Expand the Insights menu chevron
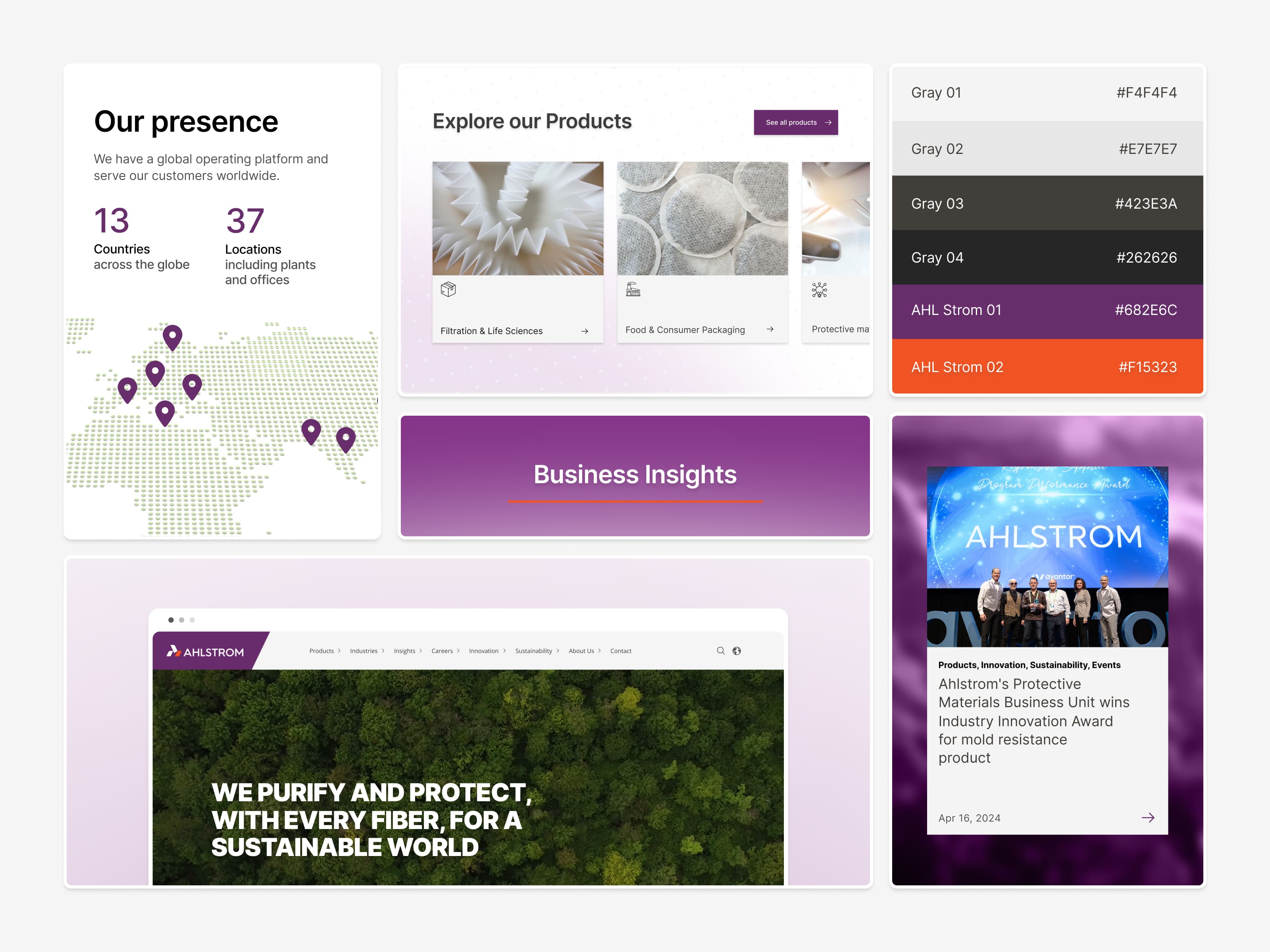Image resolution: width=1270 pixels, height=952 pixels. pyautogui.click(x=420, y=651)
